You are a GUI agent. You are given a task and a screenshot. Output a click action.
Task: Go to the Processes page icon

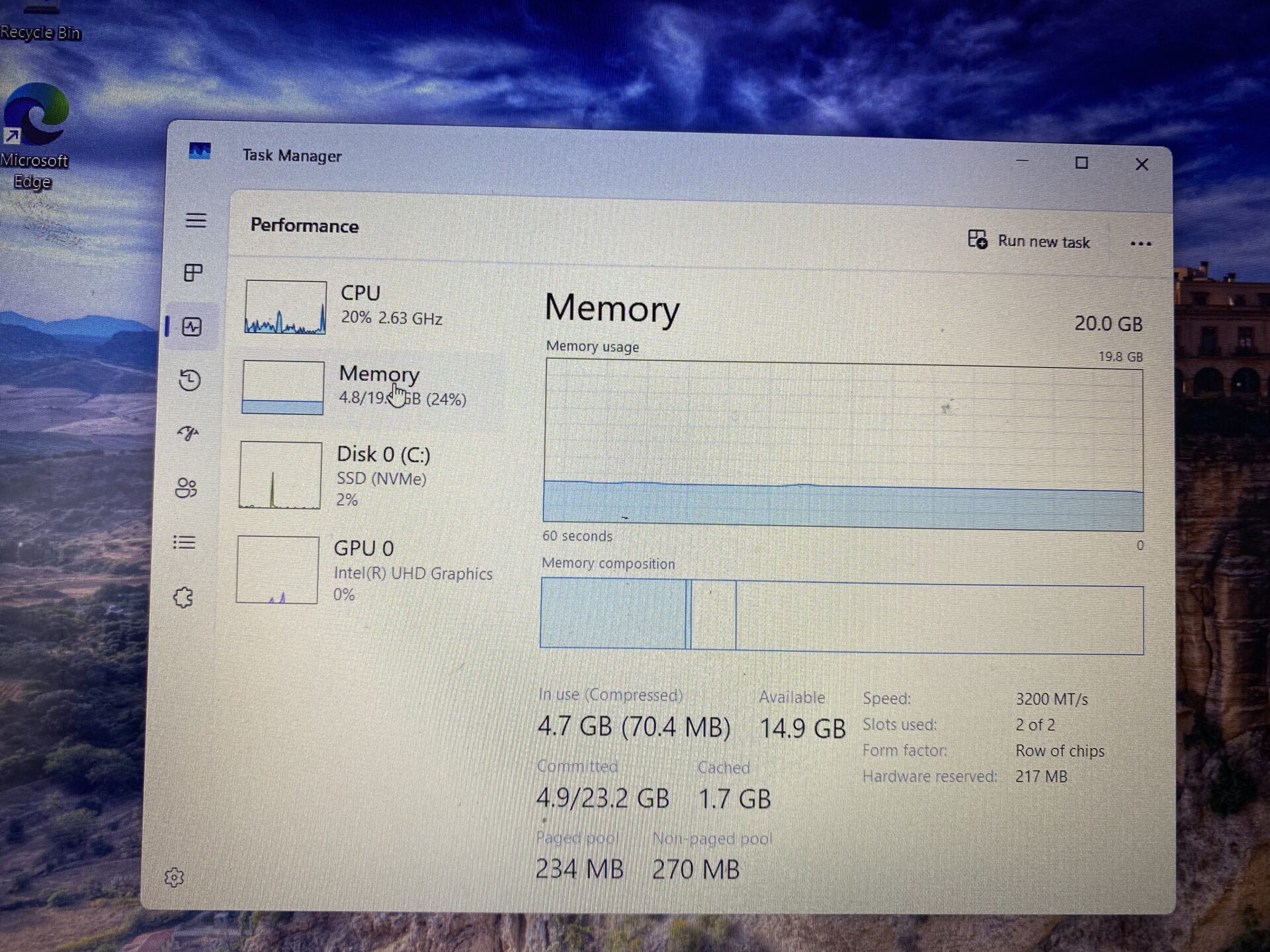pyautogui.click(x=193, y=272)
